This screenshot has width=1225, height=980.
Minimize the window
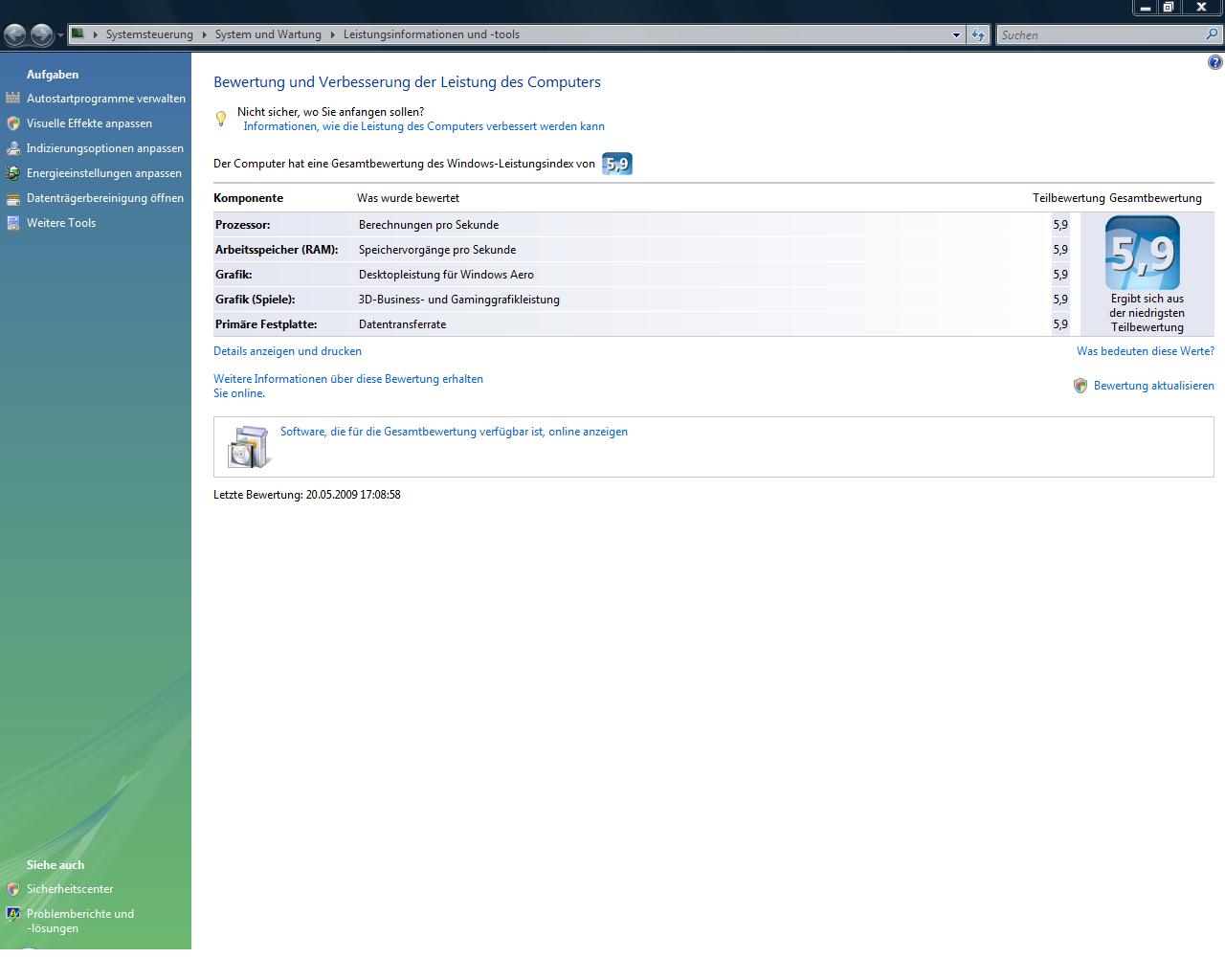(1145, 7)
